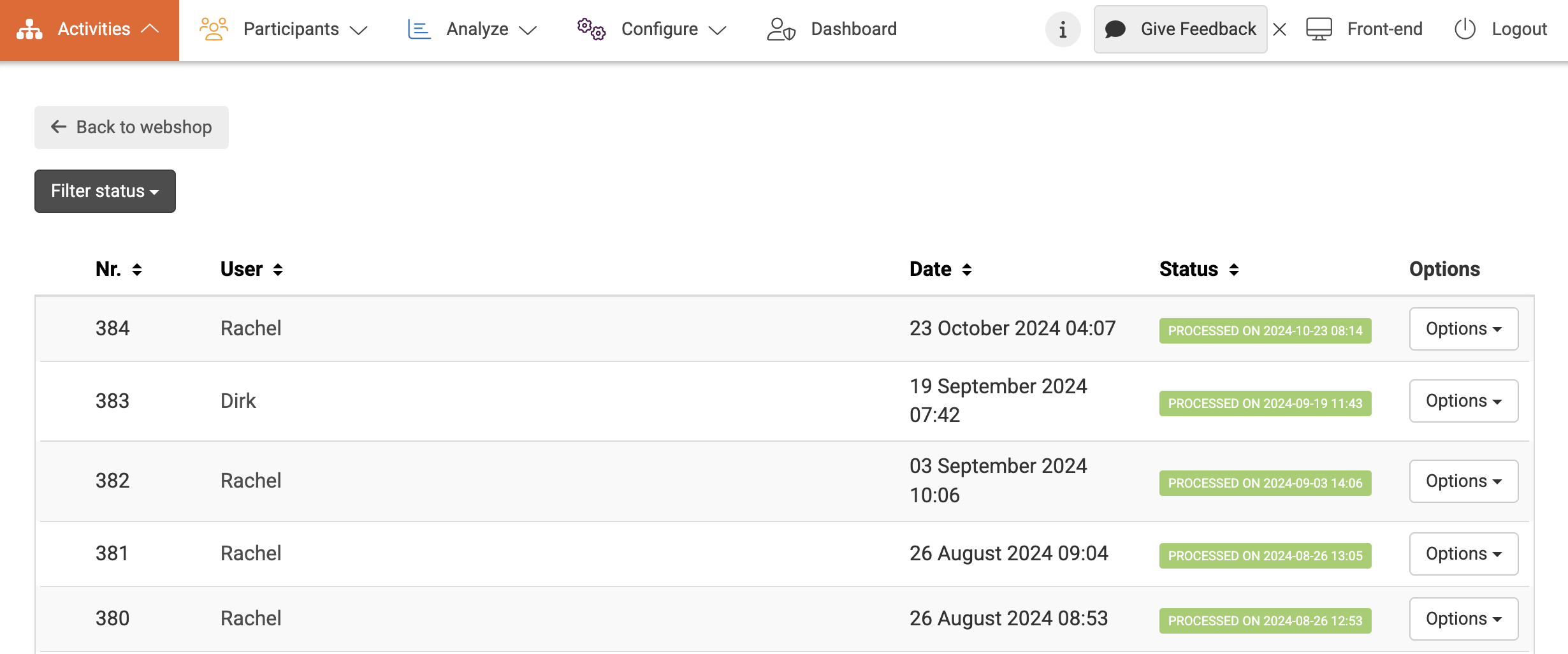The height and width of the screenshot is (654, 1568).
Task: Click the Dashboard user shield icon
Action: (x=781, y=29)
